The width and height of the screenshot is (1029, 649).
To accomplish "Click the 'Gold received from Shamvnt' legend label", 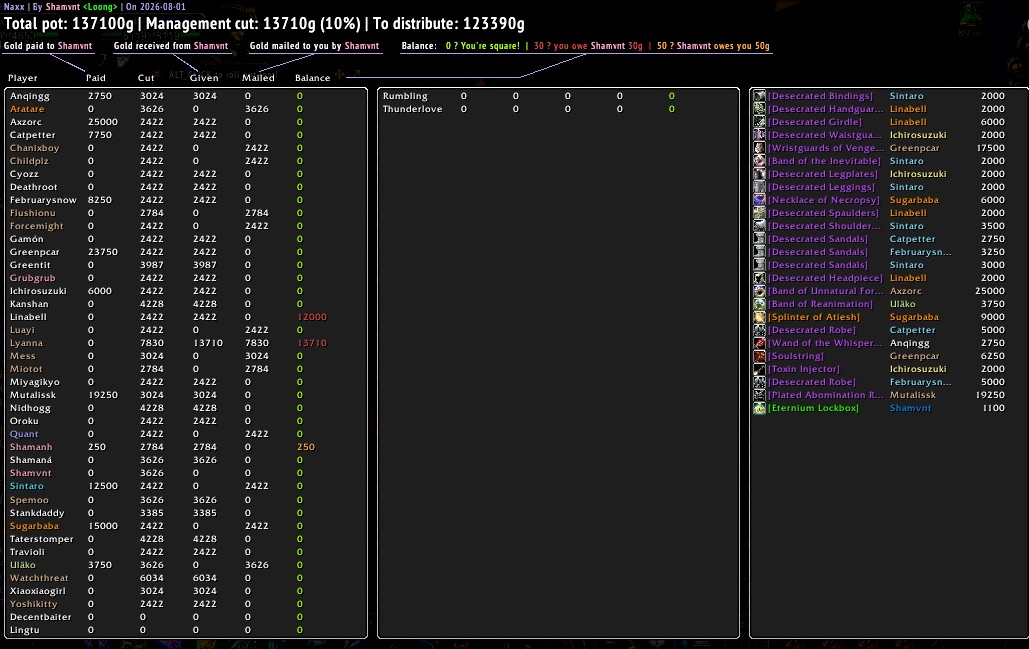I will [171, 46].
